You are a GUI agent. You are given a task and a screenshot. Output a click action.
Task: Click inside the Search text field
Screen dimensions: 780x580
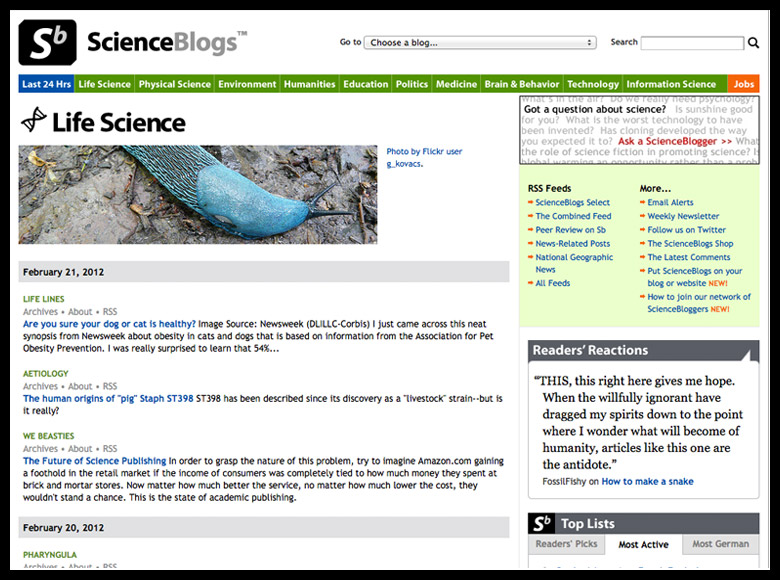point(693,43)
